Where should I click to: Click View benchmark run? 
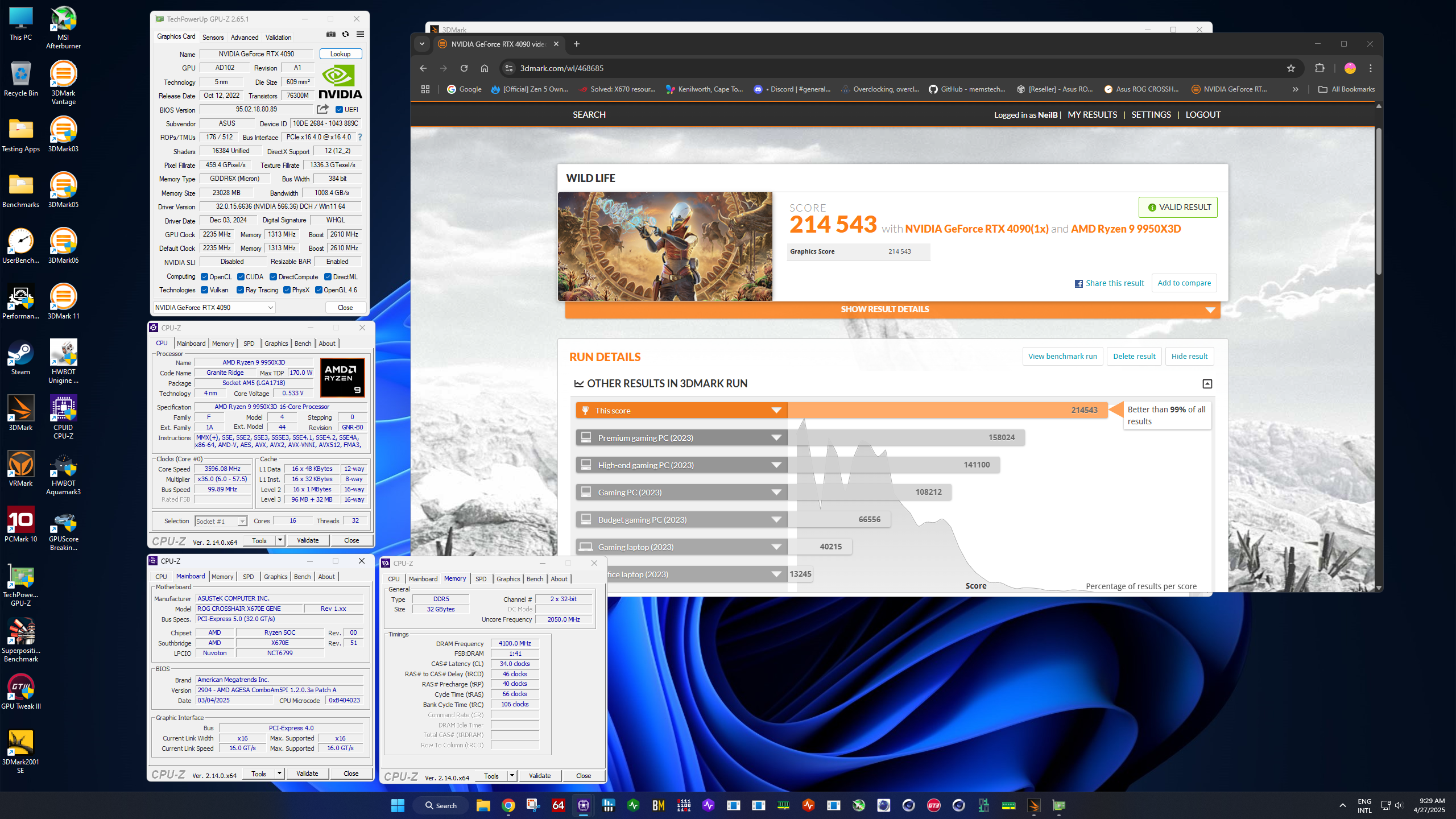click(1062, 357)
